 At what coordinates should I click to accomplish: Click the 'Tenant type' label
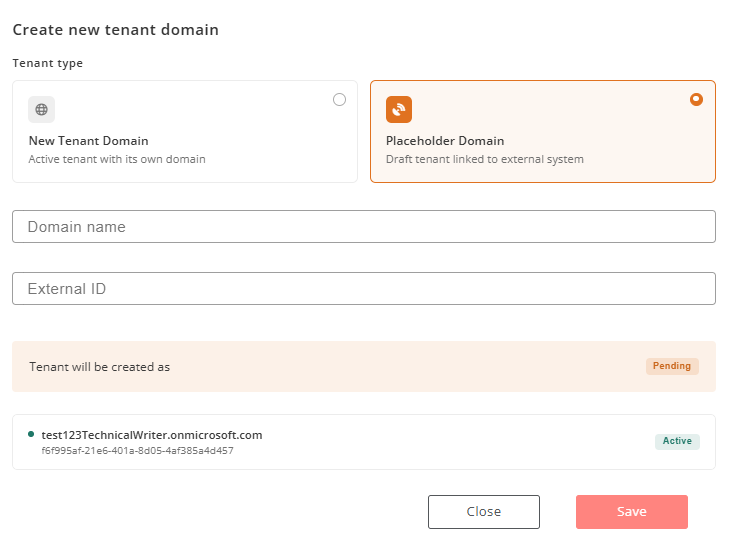(48, 63)
